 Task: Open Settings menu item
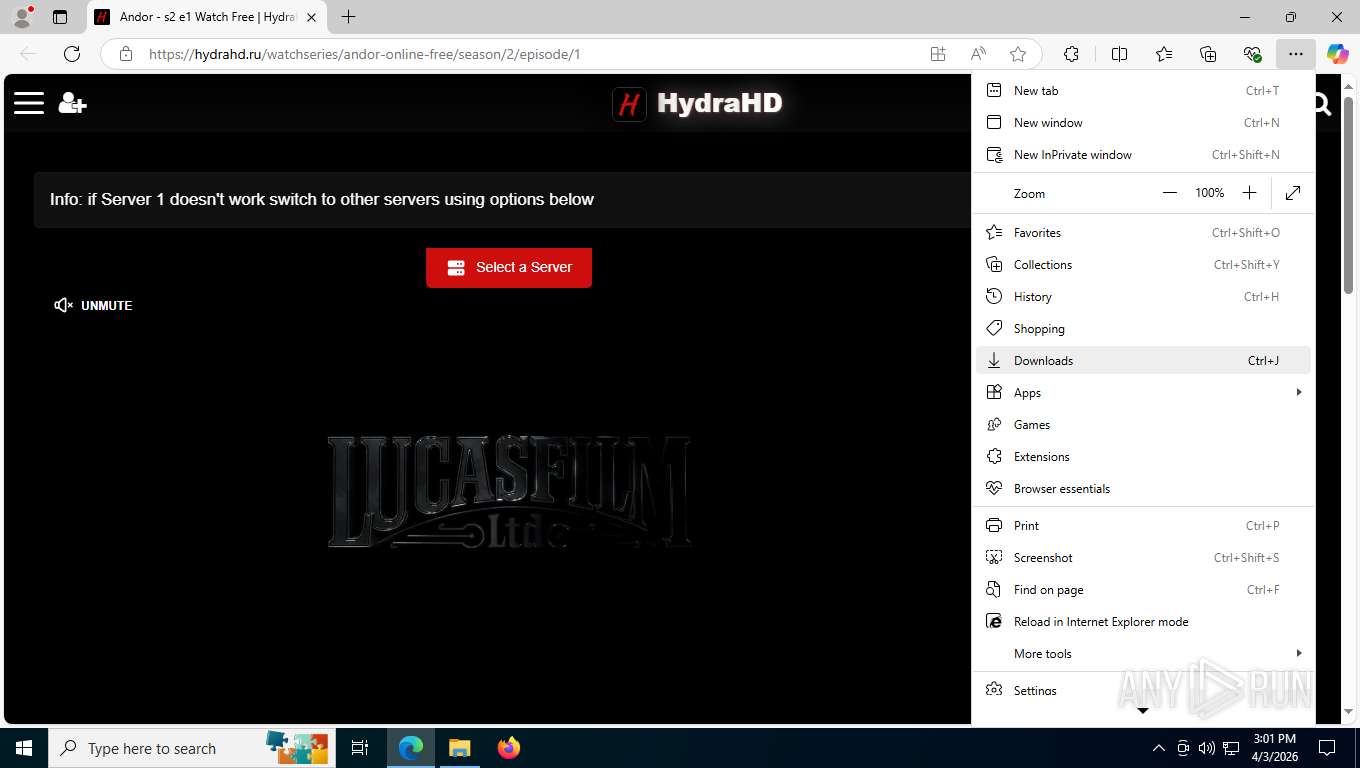click(x=1143, y=690)
